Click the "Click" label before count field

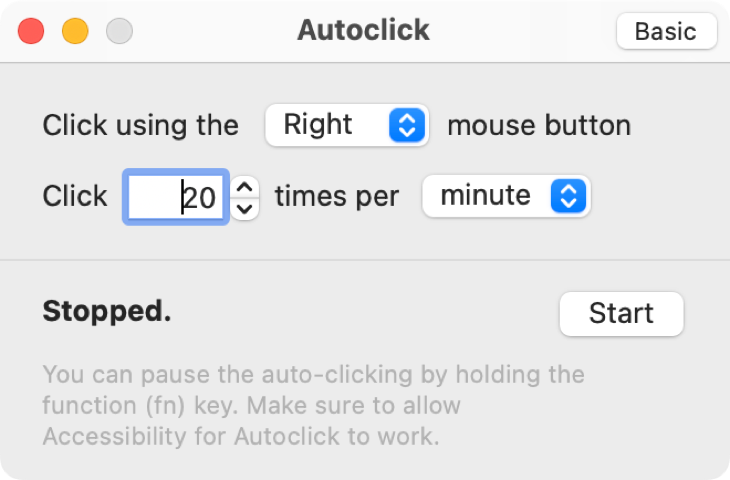pos(75,196)
